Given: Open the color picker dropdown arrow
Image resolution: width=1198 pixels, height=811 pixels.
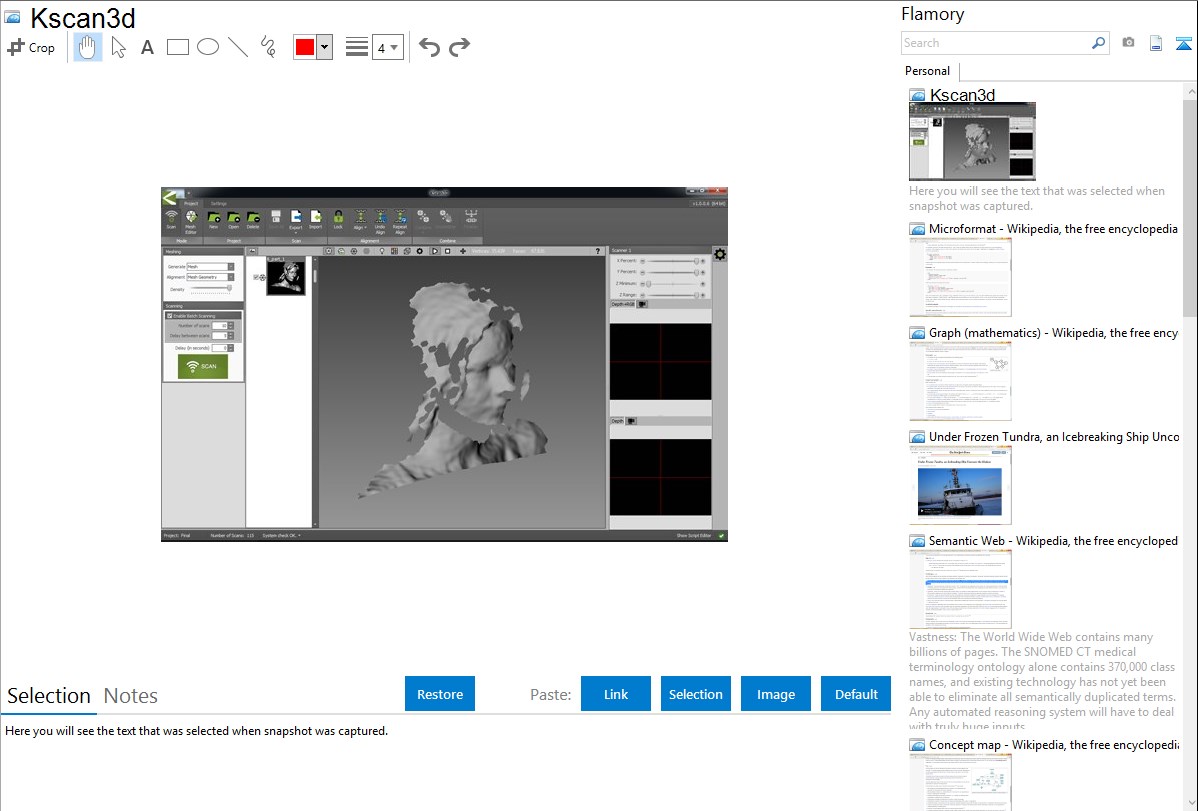Looking at the screenshot, I should [x=325, y=47].
